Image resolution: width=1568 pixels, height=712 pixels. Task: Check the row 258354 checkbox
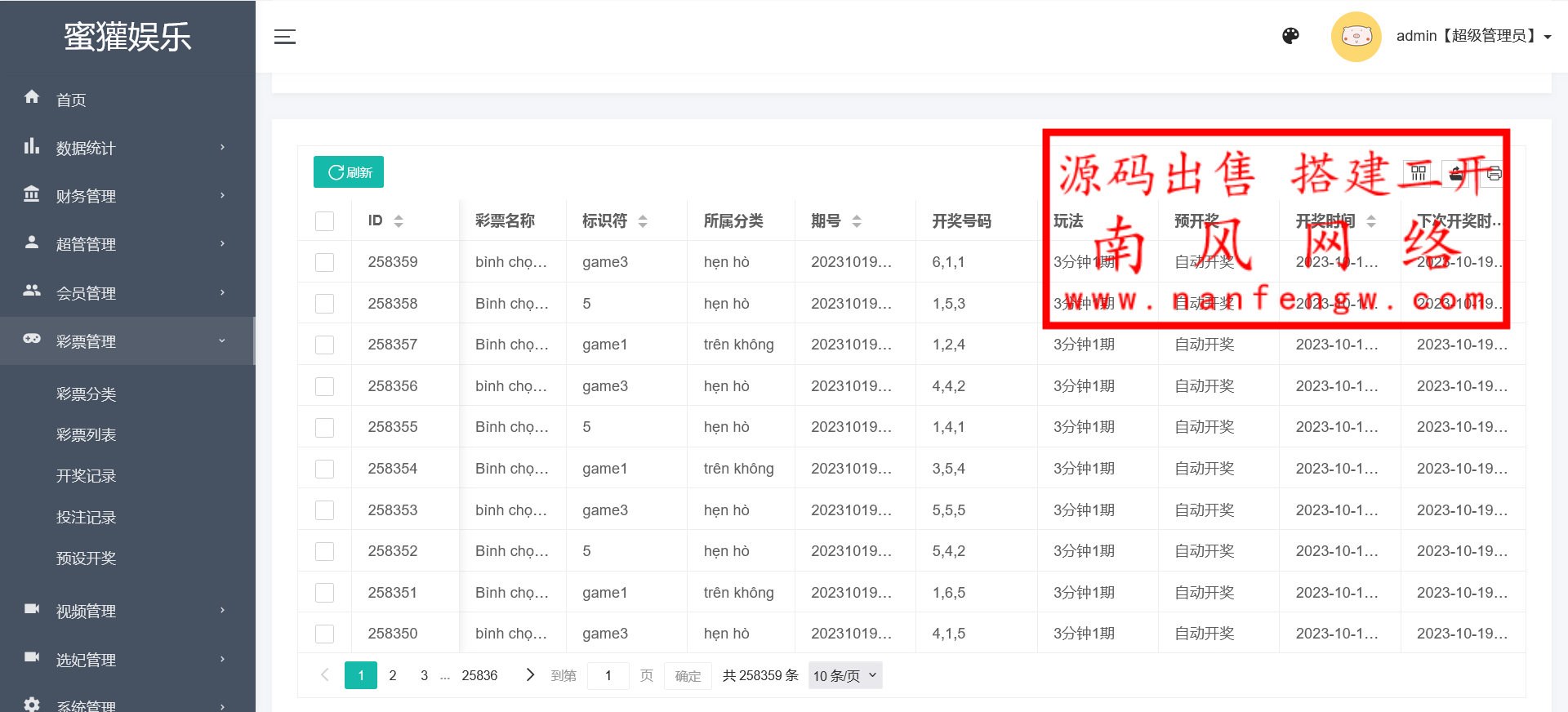[324, 469]
